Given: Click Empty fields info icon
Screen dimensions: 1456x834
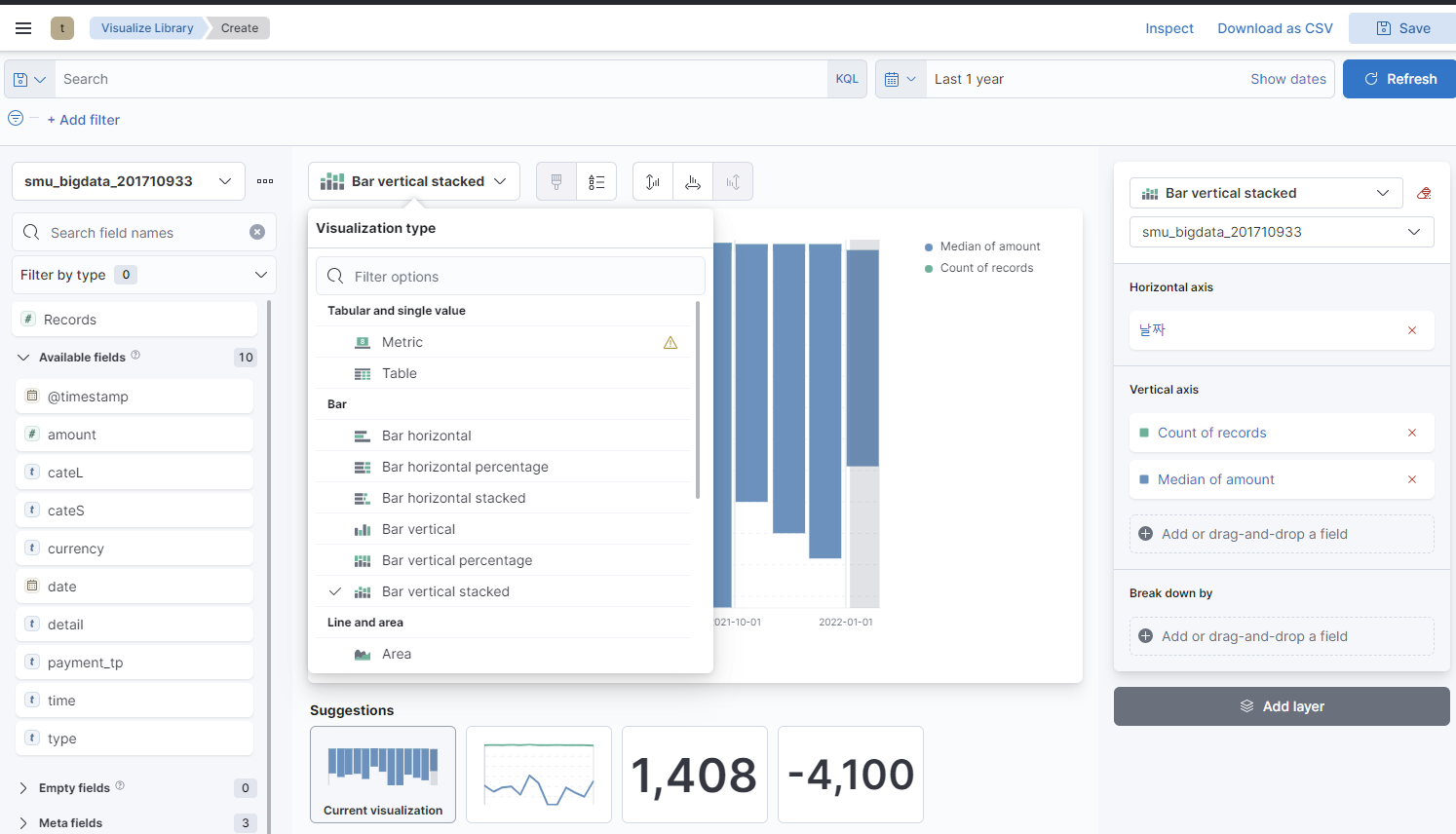Looking at the screenshot, I should click(x=120, y=785).
